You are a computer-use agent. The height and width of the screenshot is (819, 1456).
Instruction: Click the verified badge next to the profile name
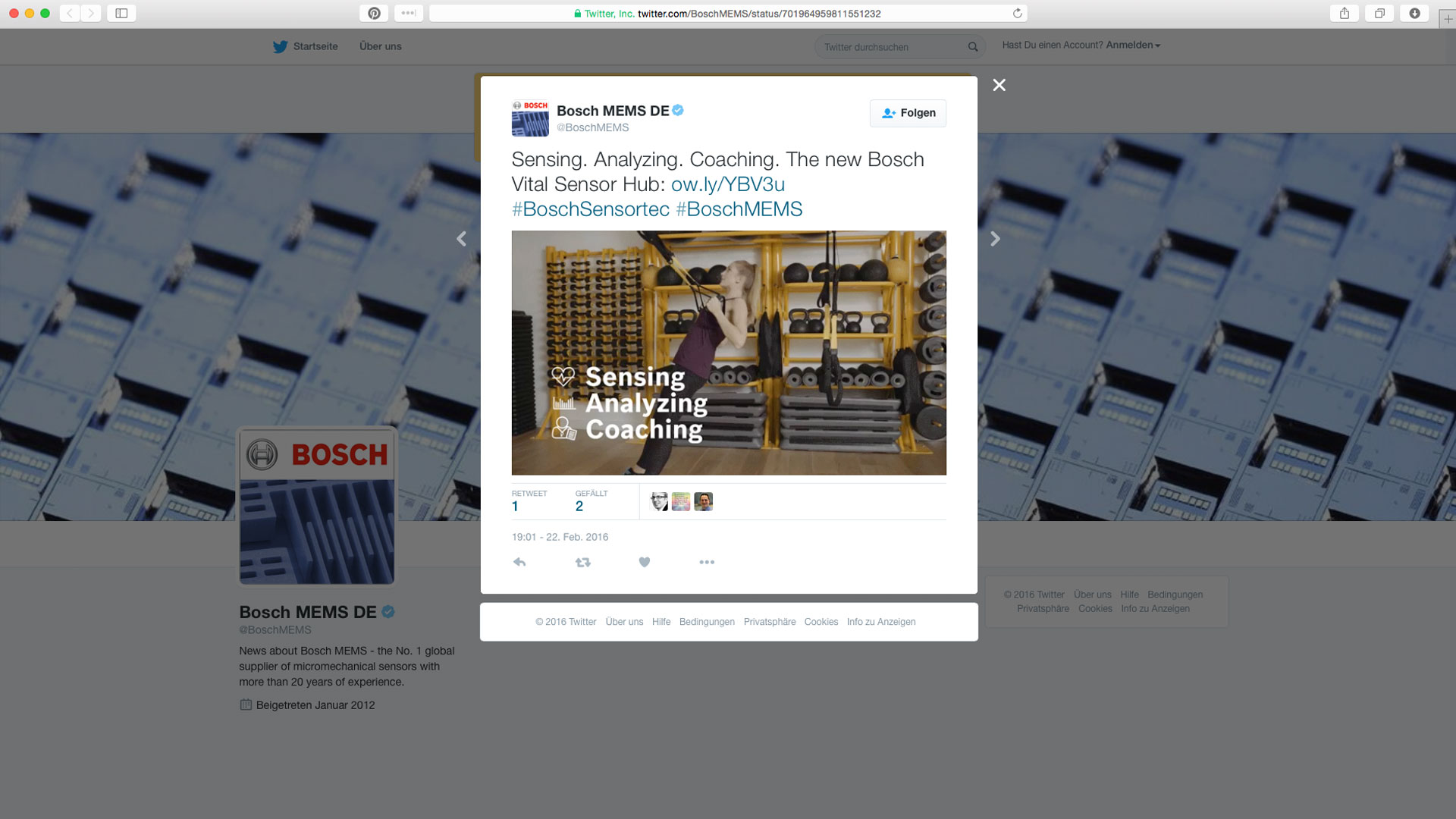(388, 612)
